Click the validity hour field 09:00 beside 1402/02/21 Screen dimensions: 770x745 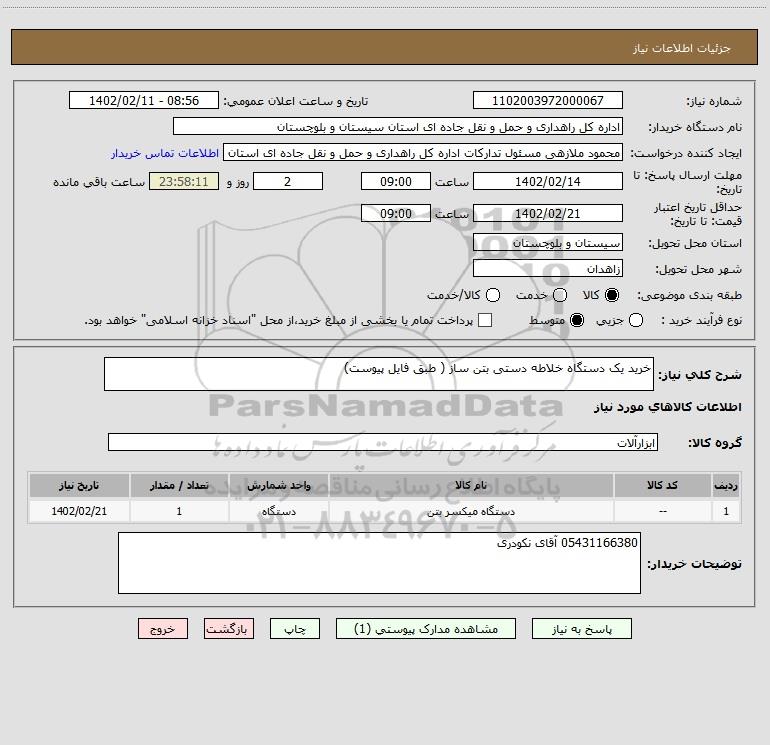pos(396,213)
